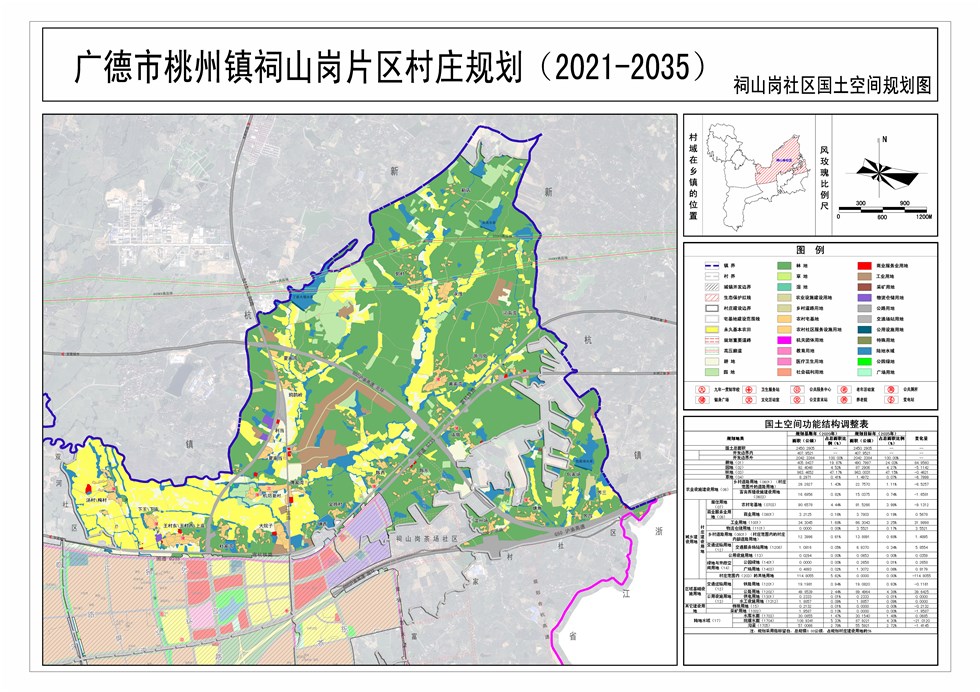The image size is (980, 692).
Task: Click the 健身广场 legend symbol
Action: (x=702, y=400)
